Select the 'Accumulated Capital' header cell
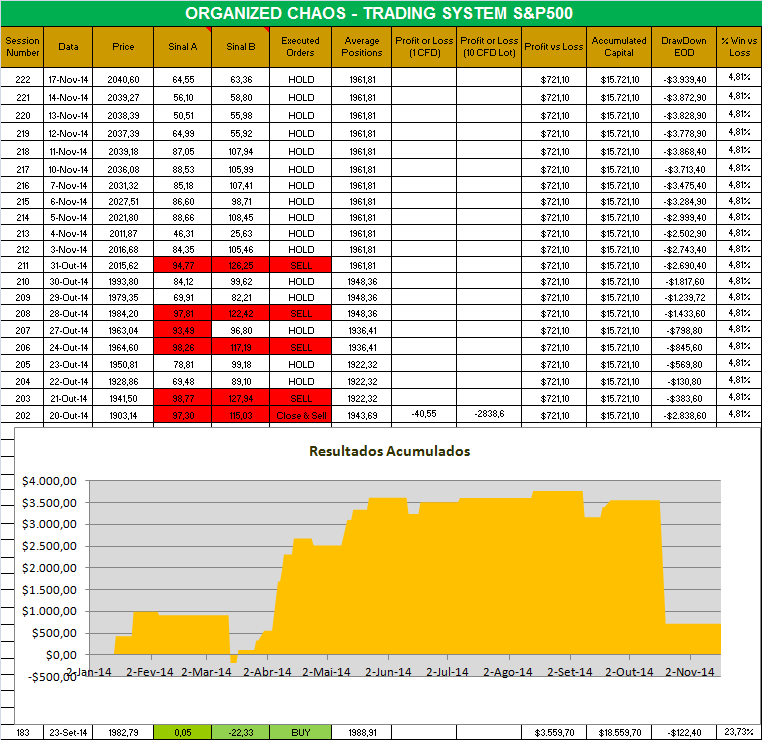This screenshot has height=740, width=762. tap(619, 47)
